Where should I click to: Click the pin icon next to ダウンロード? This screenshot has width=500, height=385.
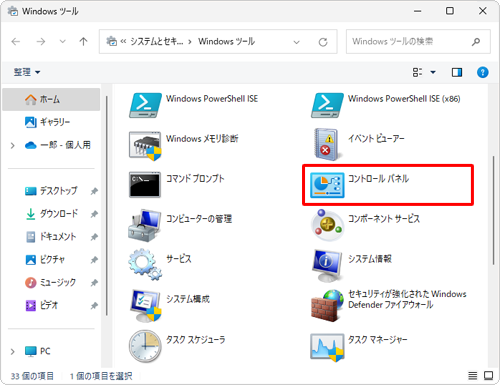pos(94,214)
